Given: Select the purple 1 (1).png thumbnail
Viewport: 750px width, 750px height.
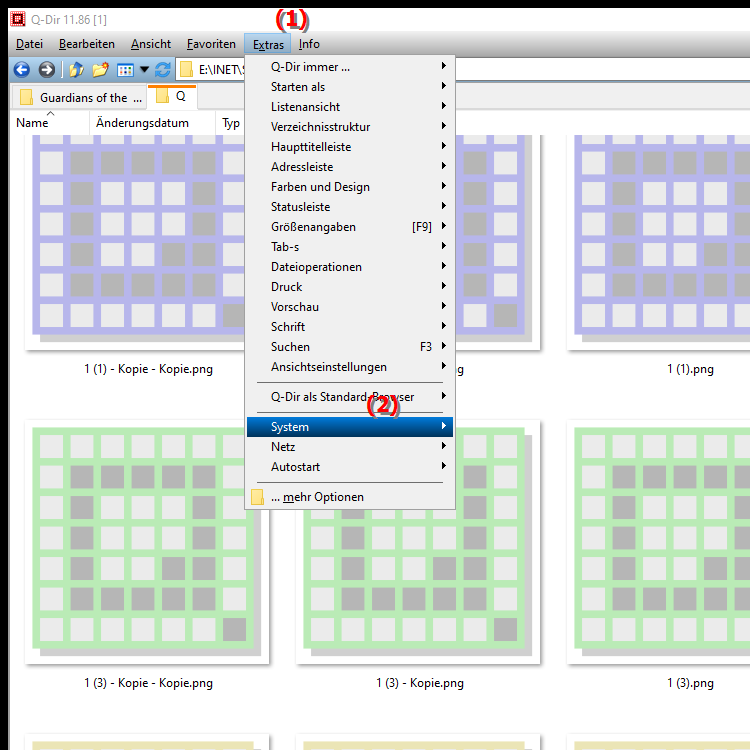Looking at the screenshot, I should coord(658,243).
